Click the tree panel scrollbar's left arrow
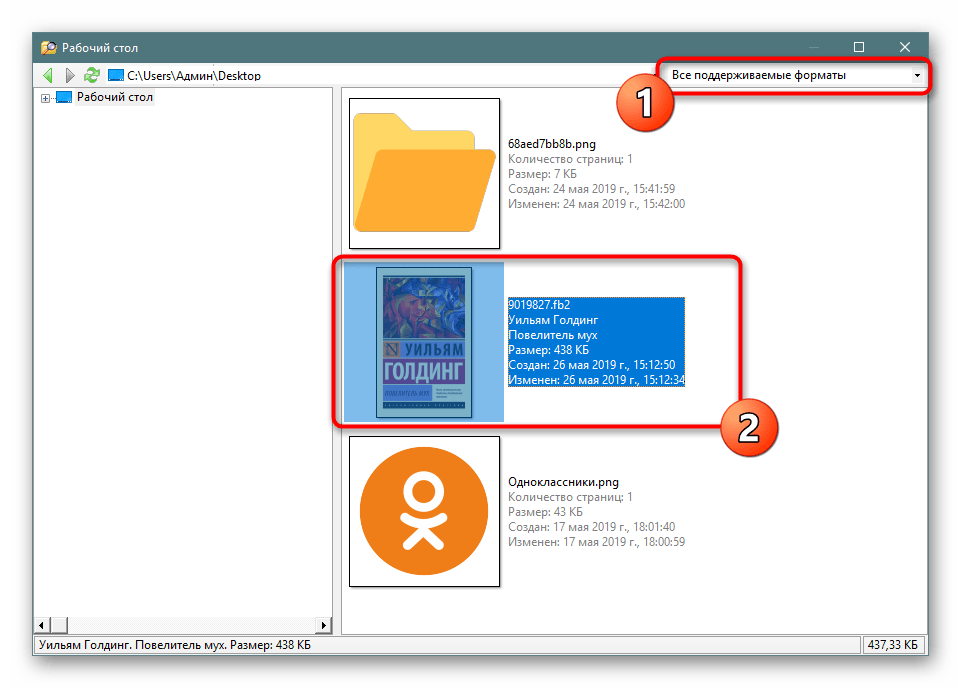961x688 pixels. (x=41, y=624)
